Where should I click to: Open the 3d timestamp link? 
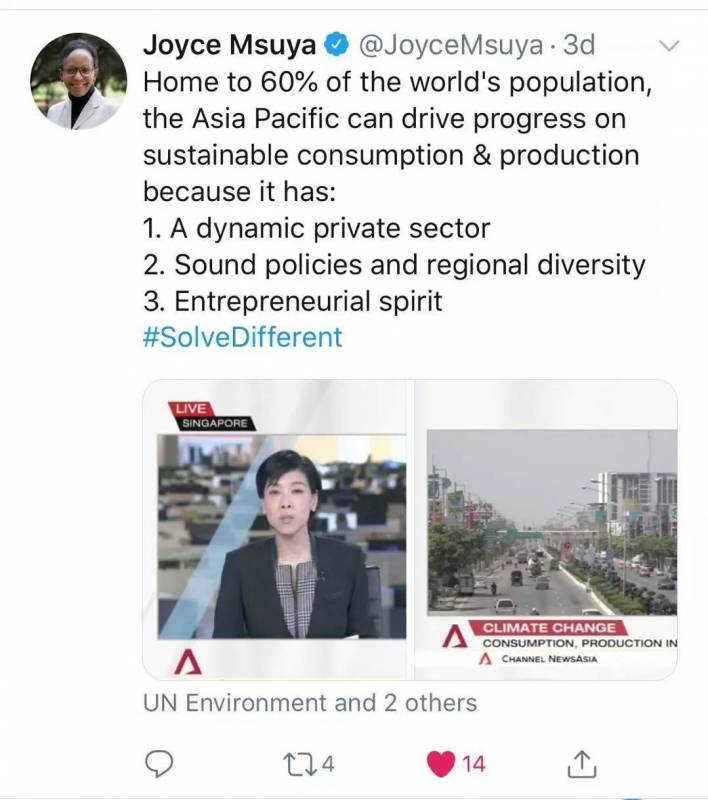578,45
